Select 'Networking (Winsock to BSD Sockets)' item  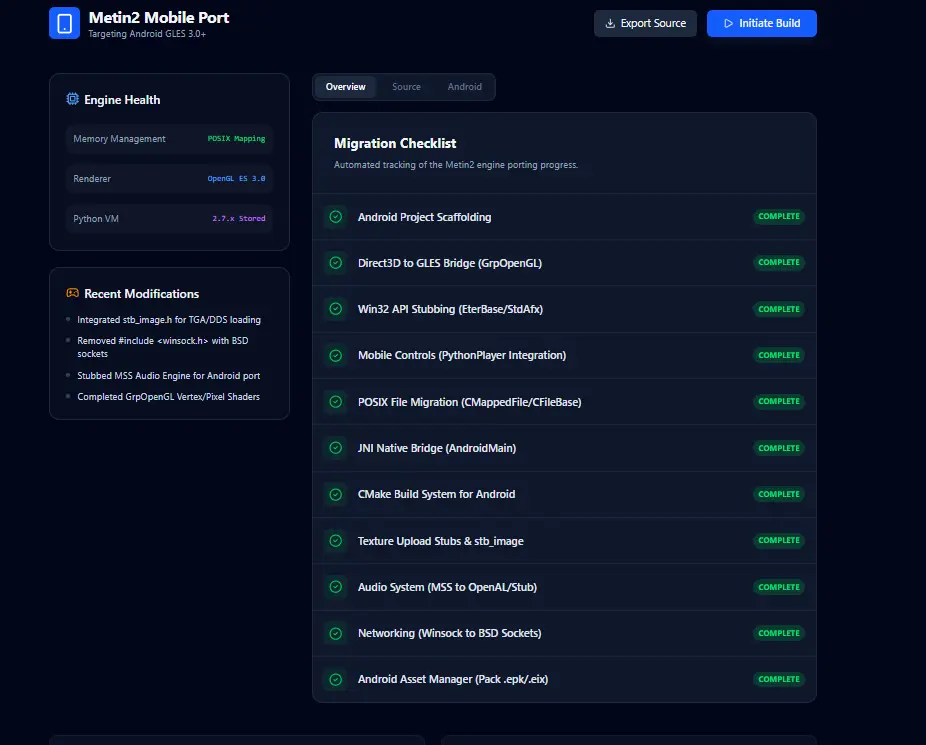449,633
